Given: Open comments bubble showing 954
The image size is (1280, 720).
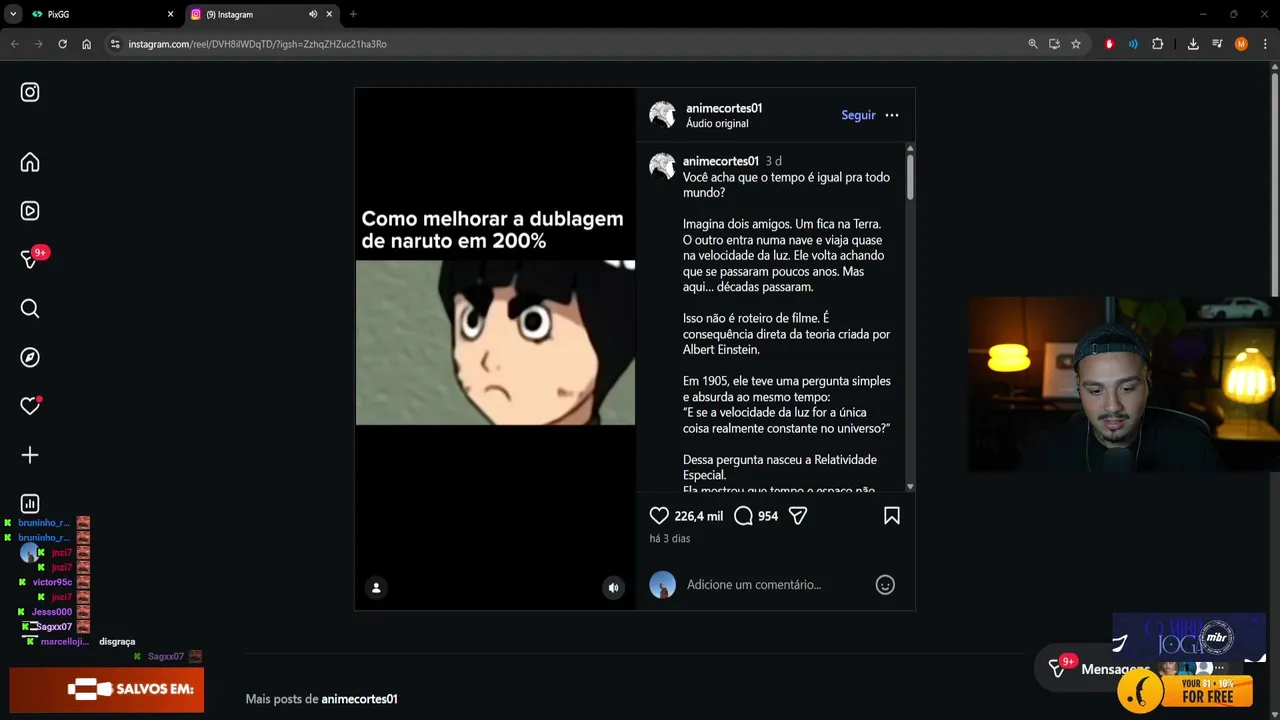Looking at the screenshot, I should click(743, 516).
